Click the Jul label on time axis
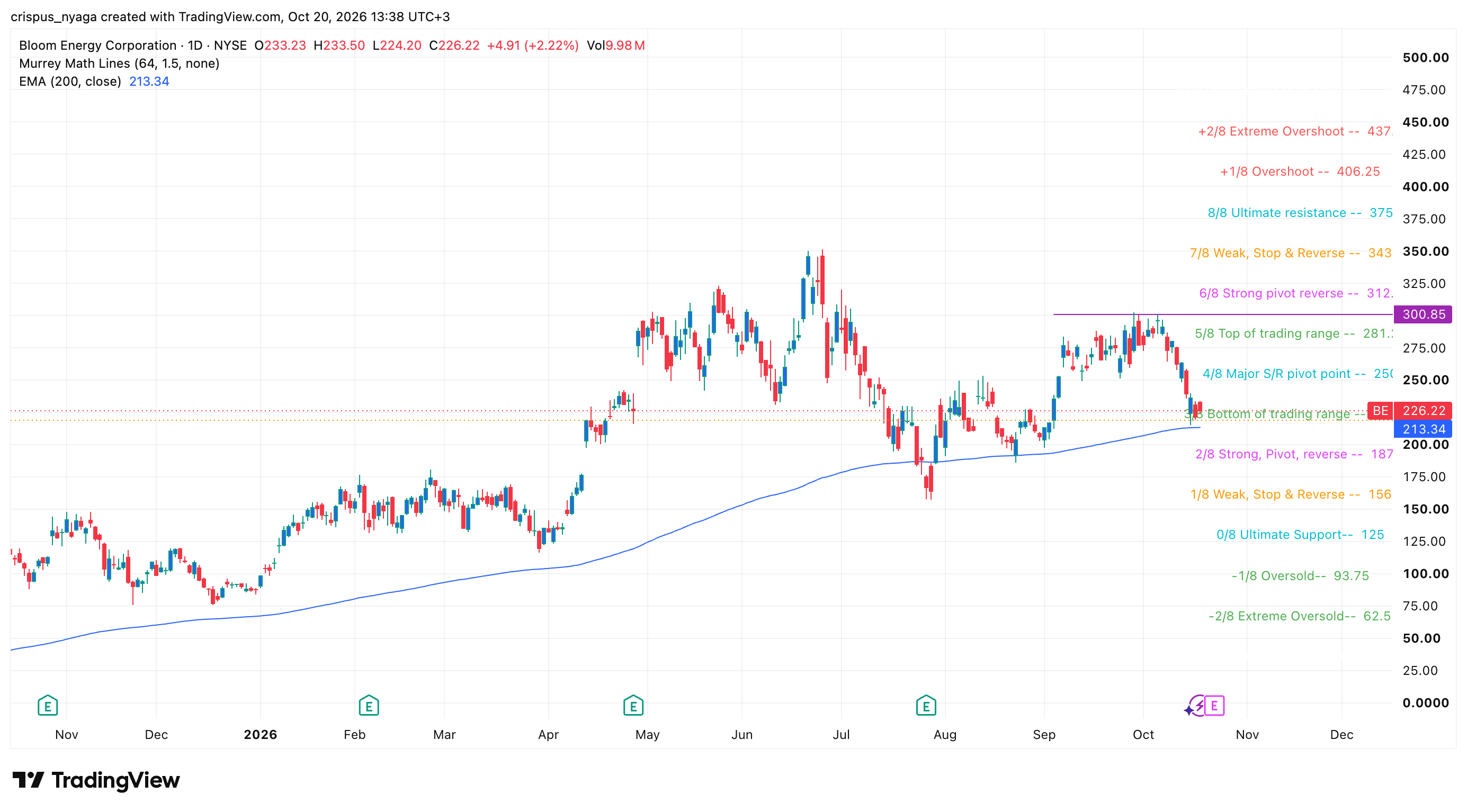This screenshot has height=812, width=1467. [840, 735]
